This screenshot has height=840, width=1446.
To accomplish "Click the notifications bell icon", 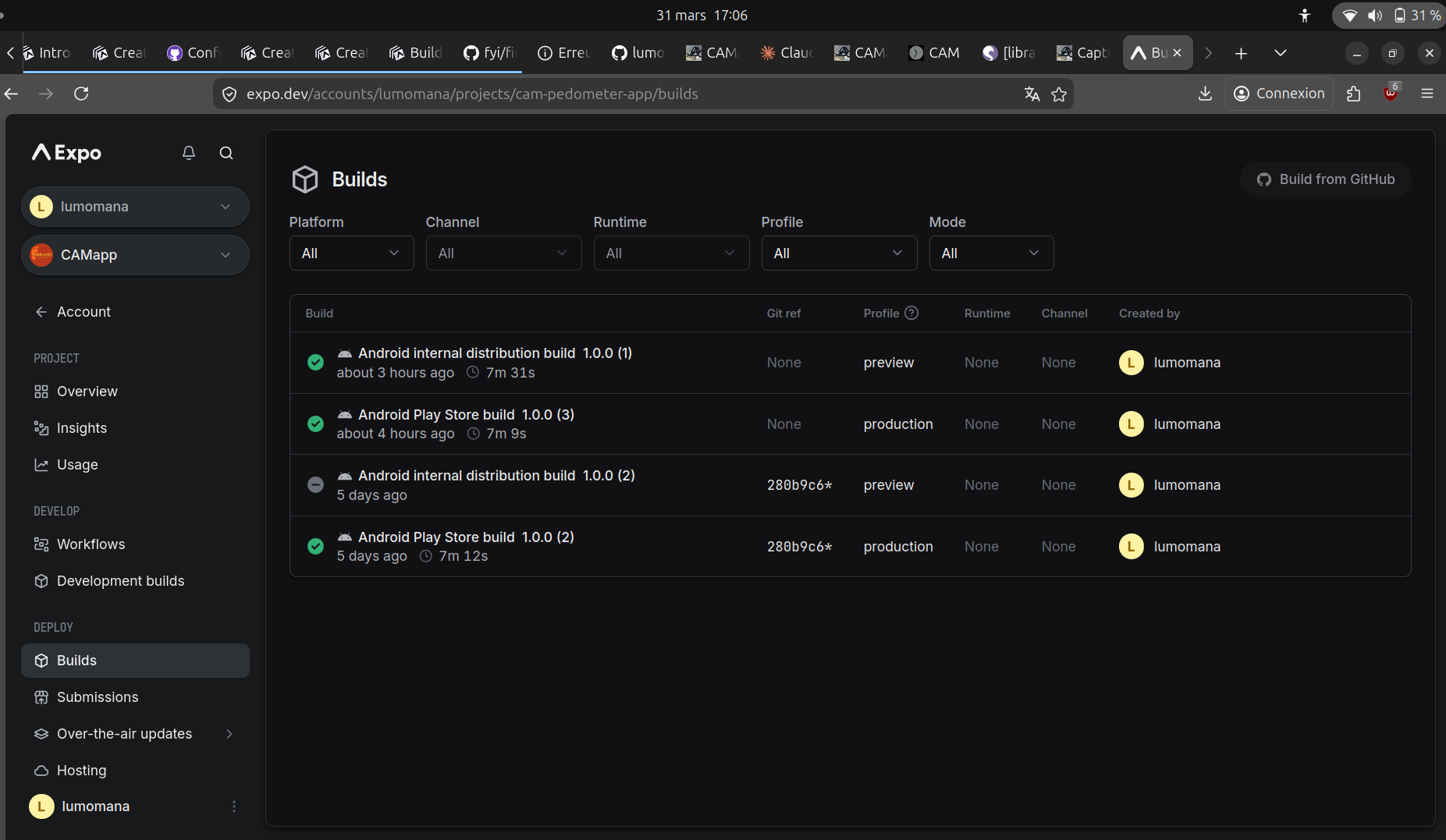I will [188, 153].
